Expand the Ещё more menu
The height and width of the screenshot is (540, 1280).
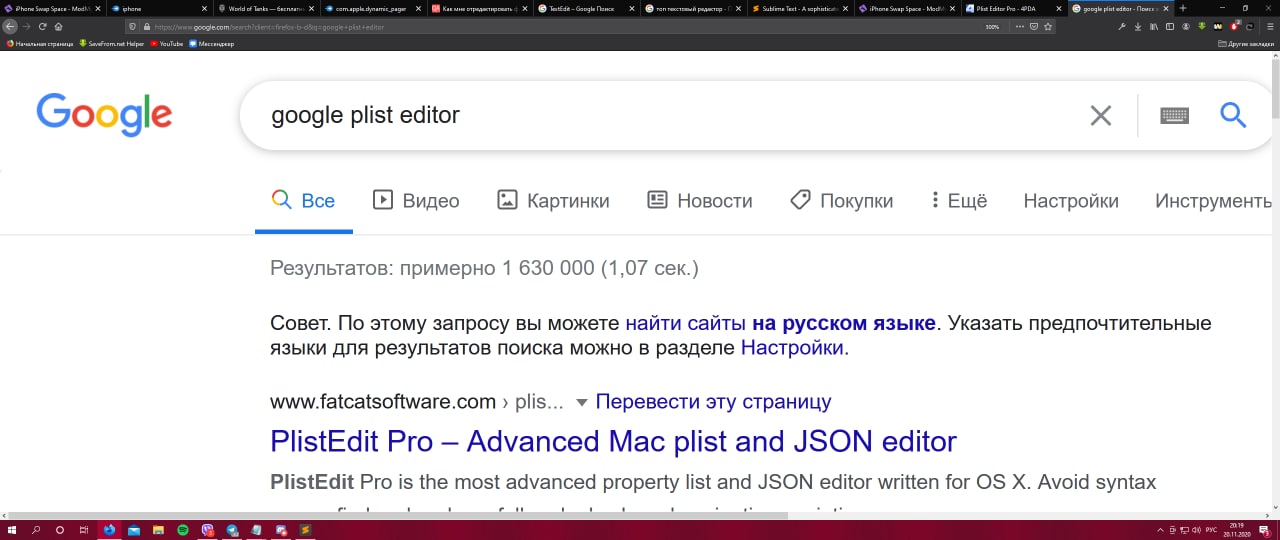coord(959,200)
